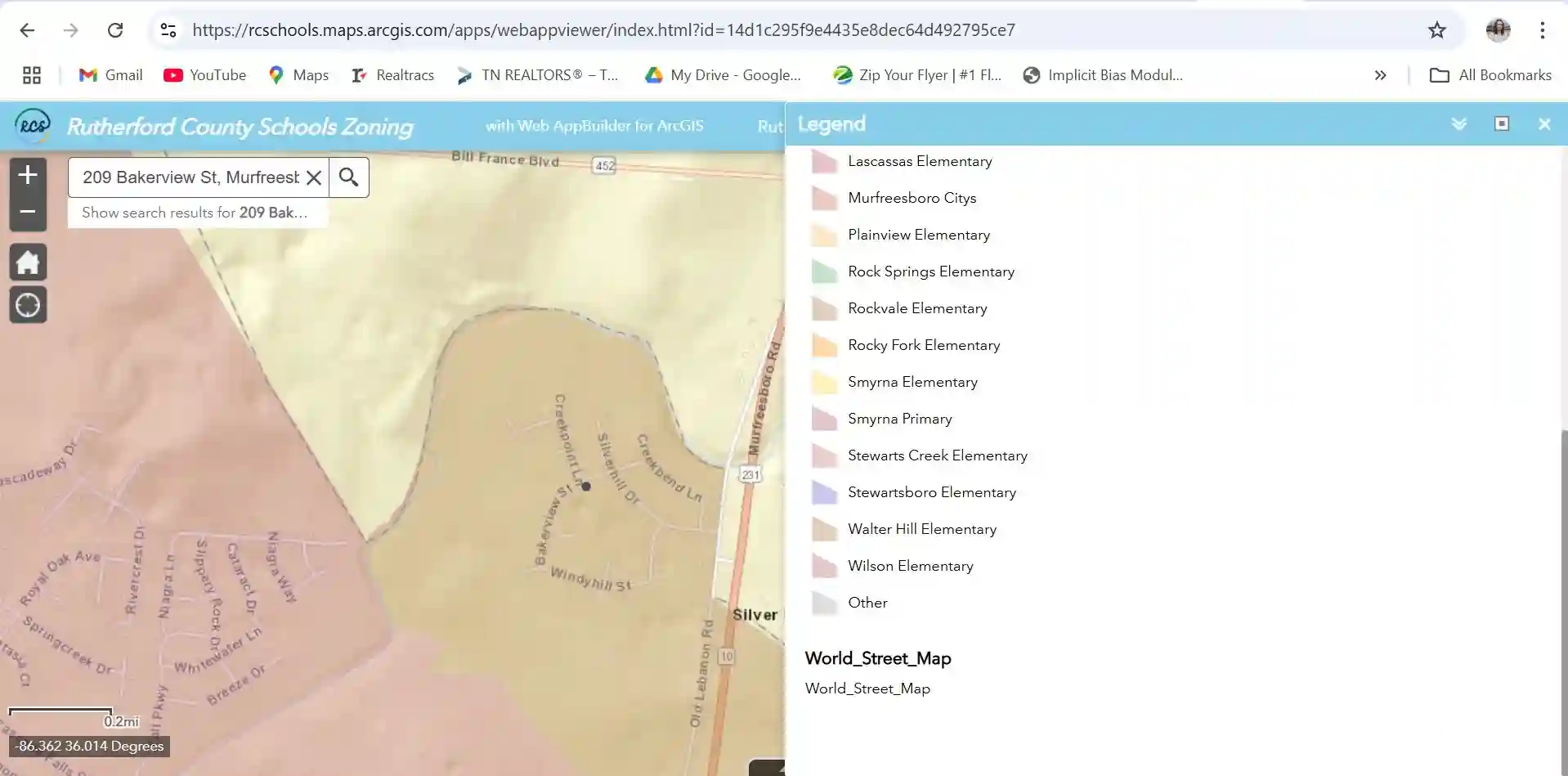Click Stewartsboro Elementary purple swatch

(x=824, y=493)
